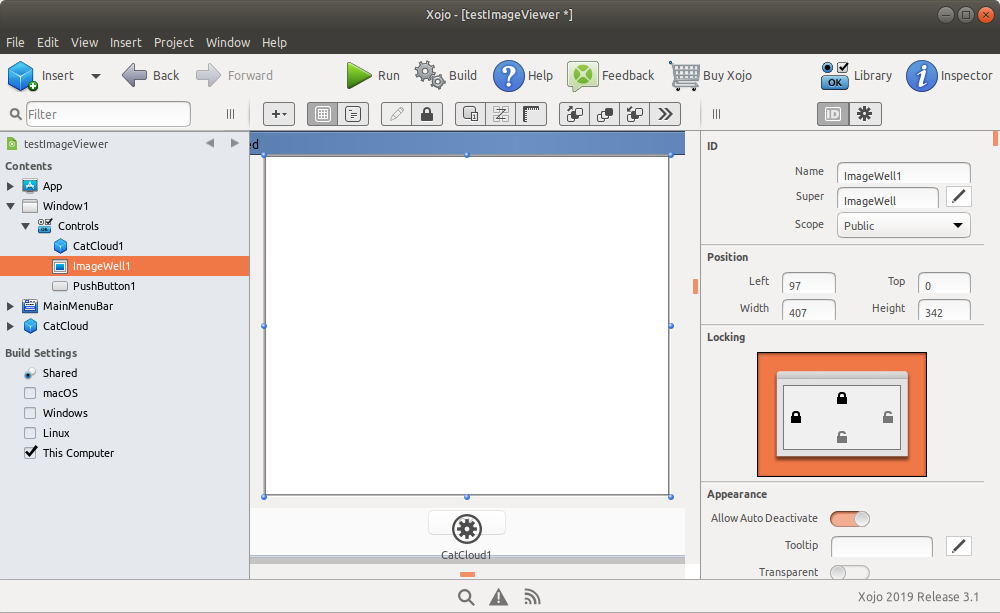Show the Inspector panel

[949, 76]
